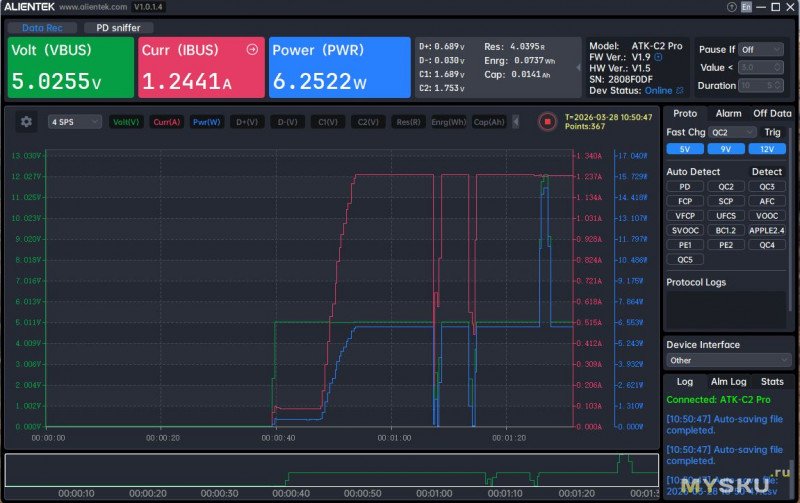Click the Pause If Value input field
The height and width of the screenshot is (503, 800).
tap(760, 67)
